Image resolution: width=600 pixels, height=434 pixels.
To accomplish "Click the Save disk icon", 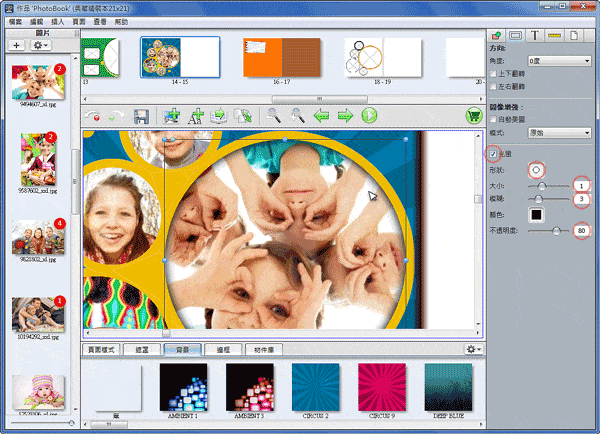I will point(142,116).
